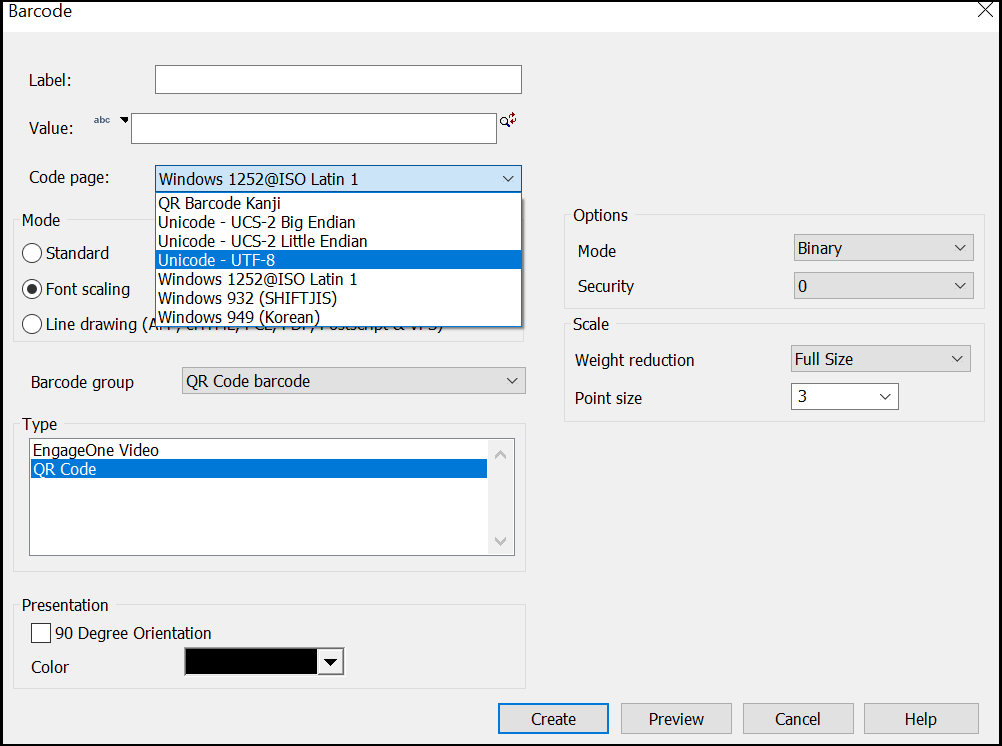The height and width of the screenshot is (746, 1002).
Task: Click the Create button
Action: [x=553, y=718]
